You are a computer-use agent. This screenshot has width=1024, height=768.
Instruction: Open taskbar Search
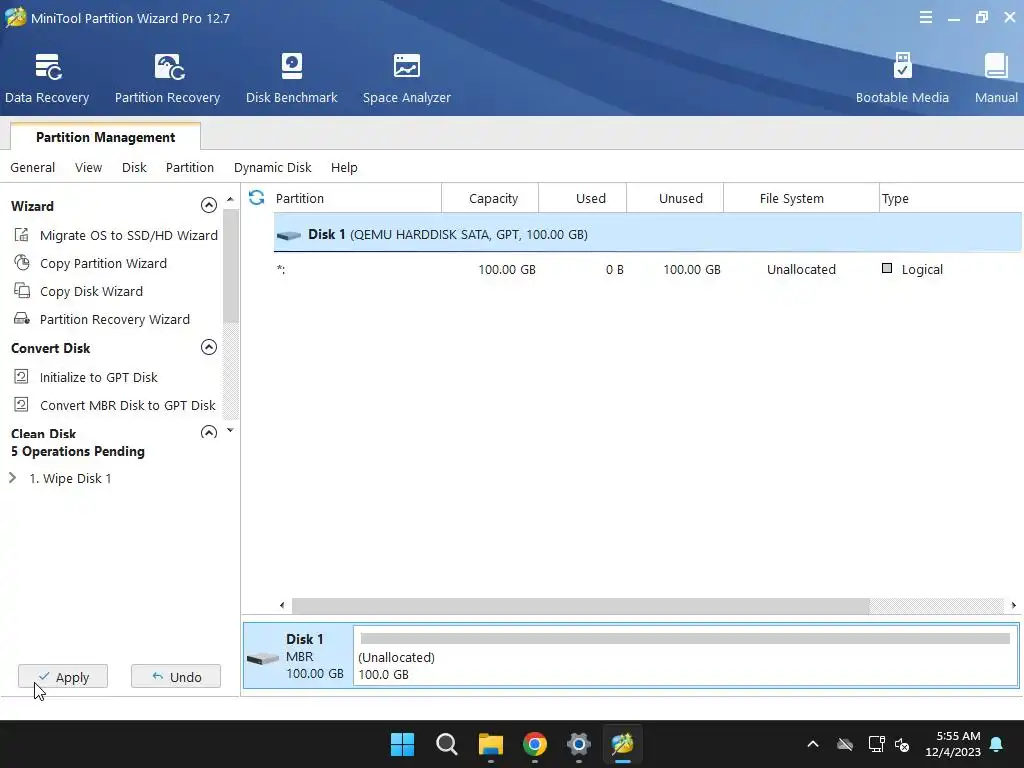[447, 744]
